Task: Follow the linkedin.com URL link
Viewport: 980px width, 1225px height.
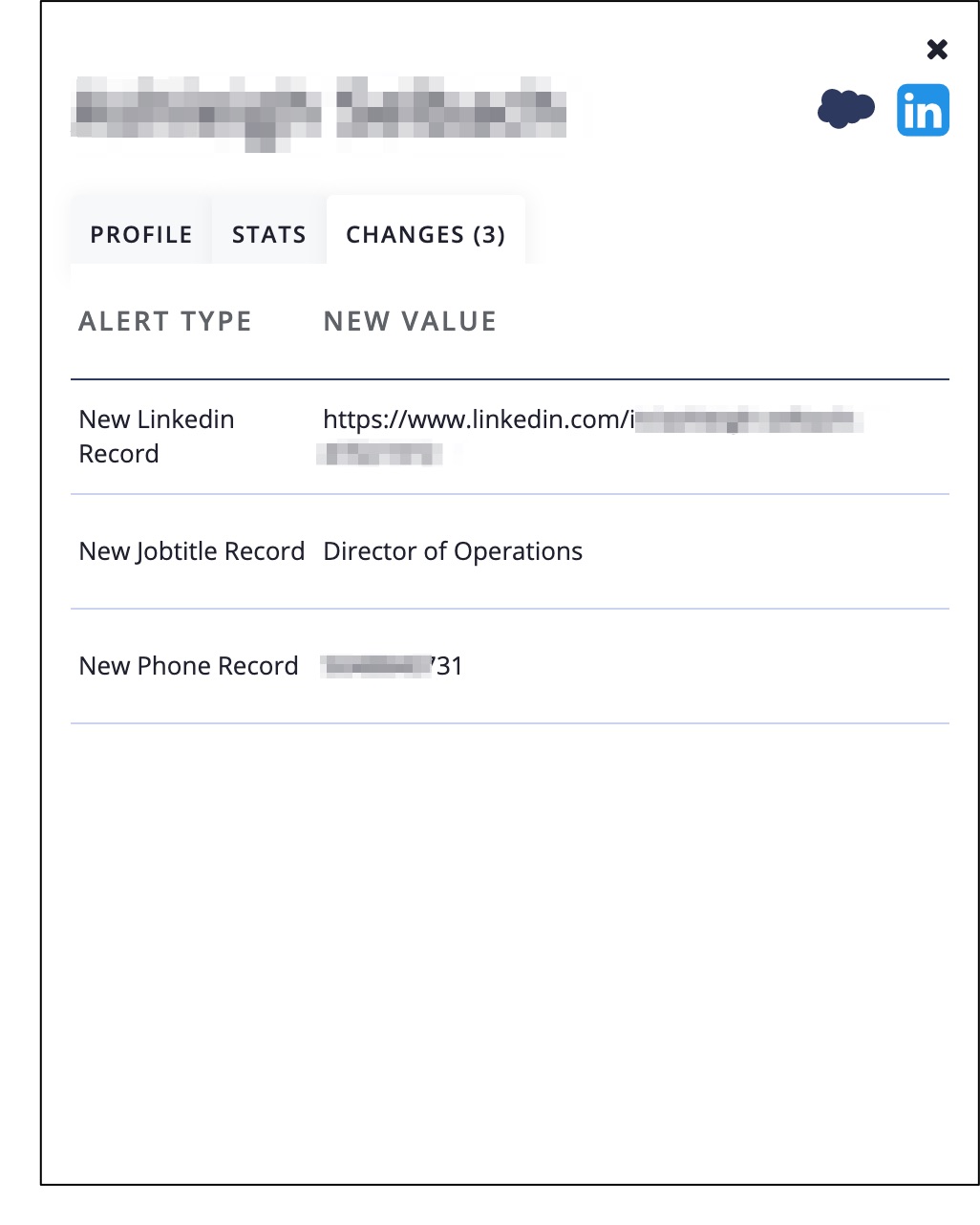Action: point(478,419)
